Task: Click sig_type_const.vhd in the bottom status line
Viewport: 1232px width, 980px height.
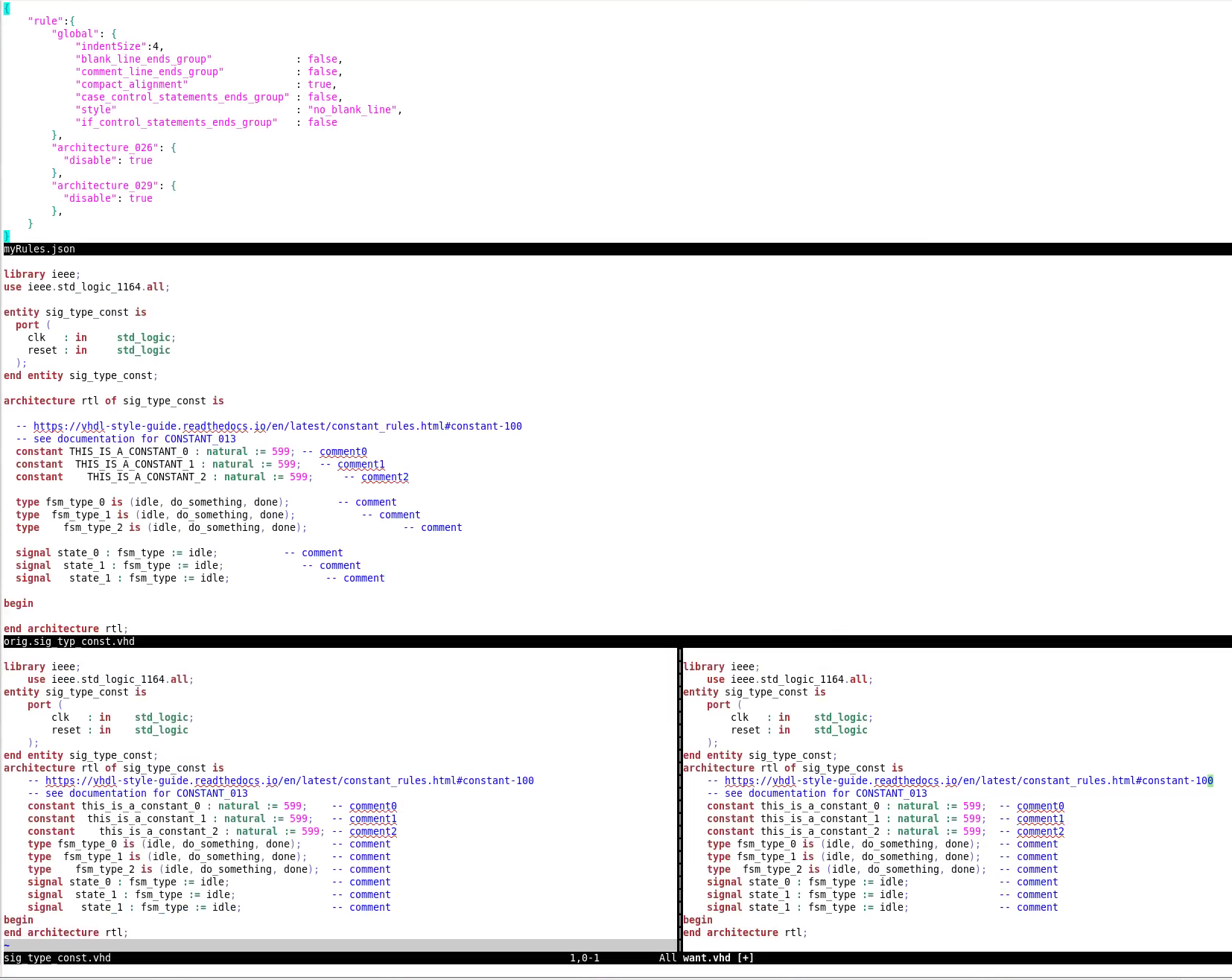Action: coord(56,958)
